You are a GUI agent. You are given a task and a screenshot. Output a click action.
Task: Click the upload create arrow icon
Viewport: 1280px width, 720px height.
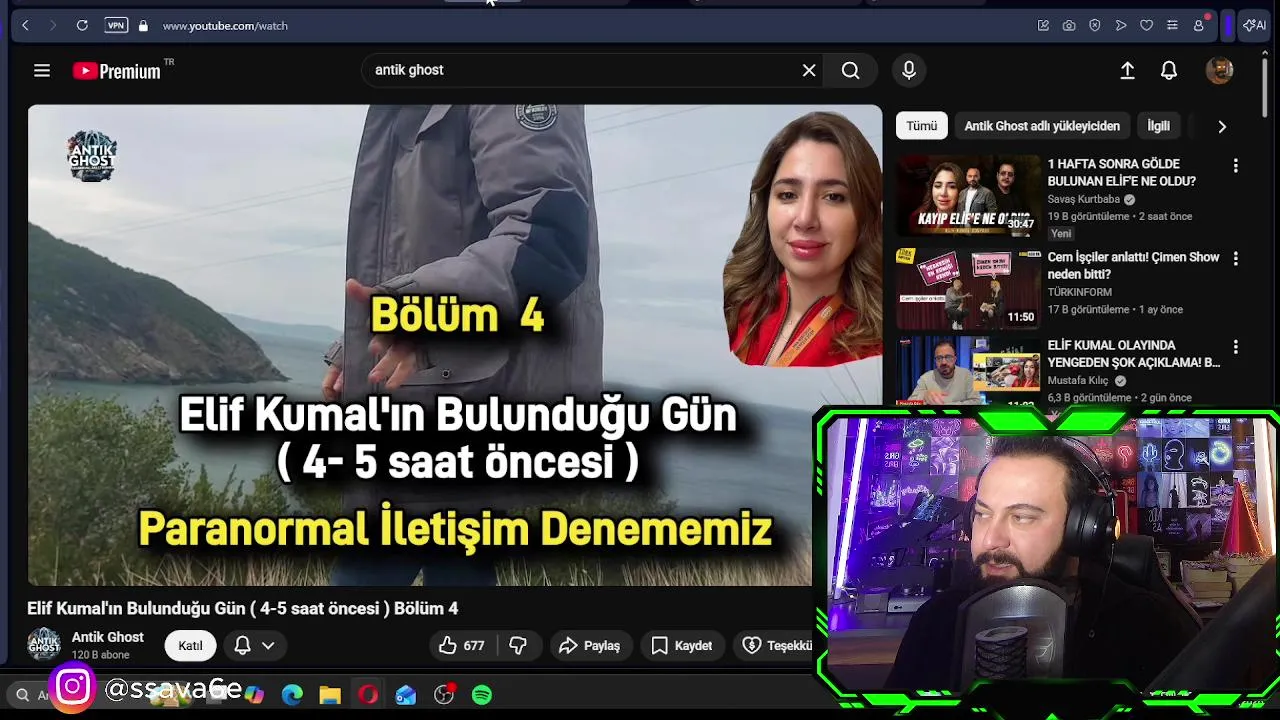point(1127,70)
